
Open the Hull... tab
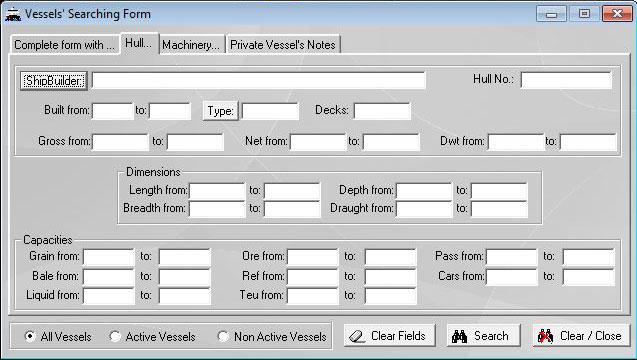click(x=139, y=43)
